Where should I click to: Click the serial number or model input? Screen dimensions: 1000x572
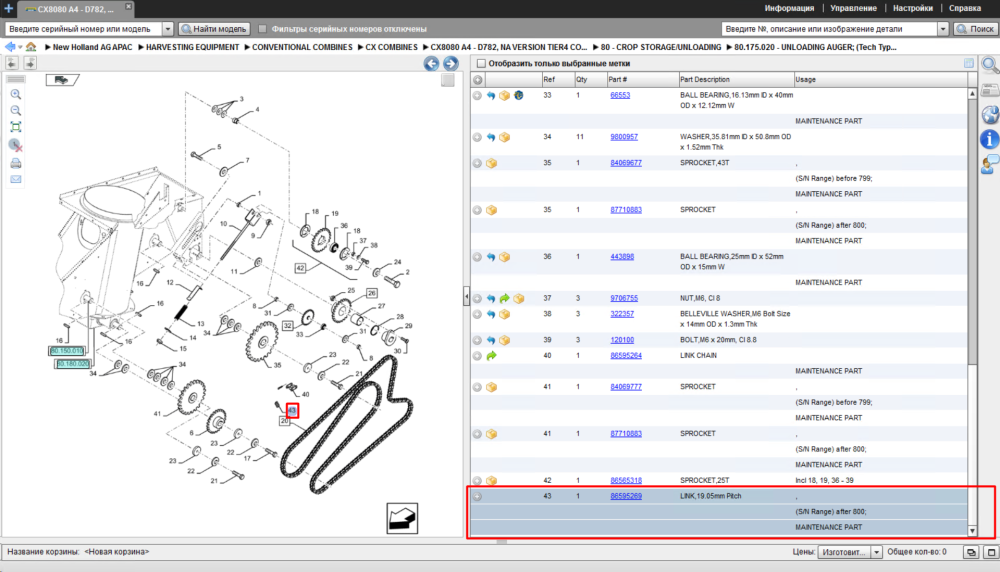(84, 29)
